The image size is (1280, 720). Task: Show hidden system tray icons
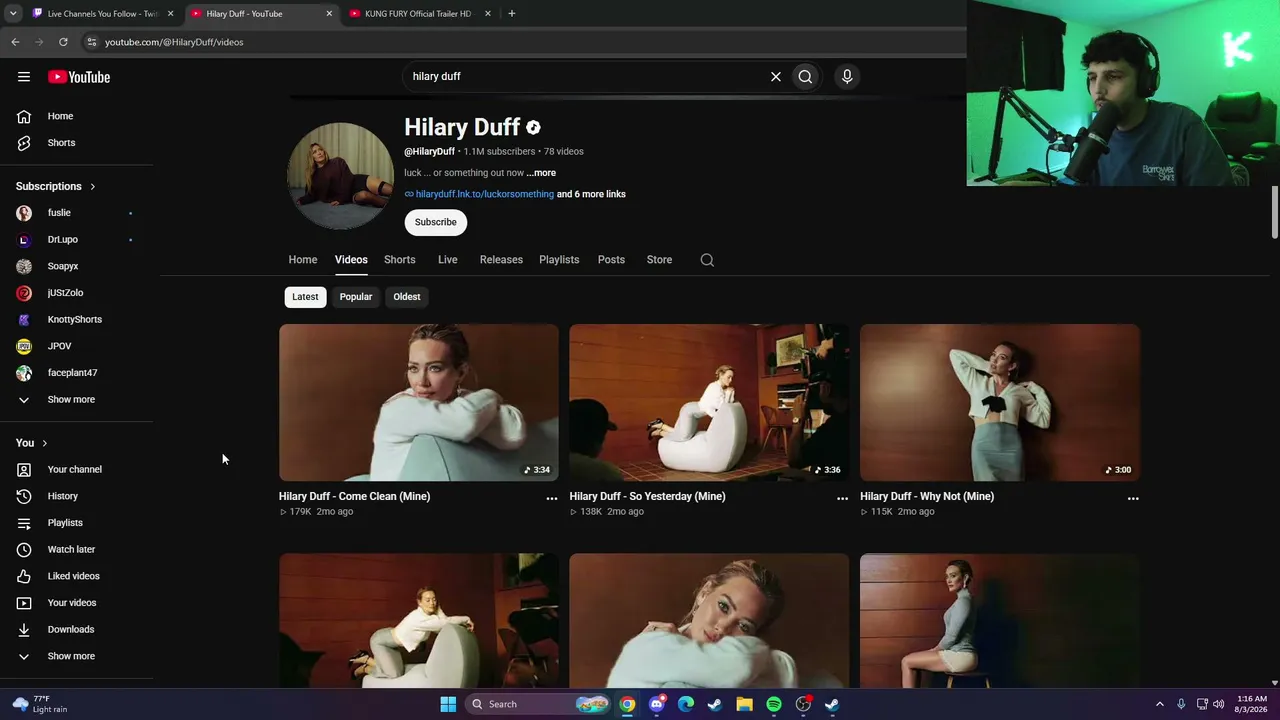pyautogui.click(x=1160, y=704)
